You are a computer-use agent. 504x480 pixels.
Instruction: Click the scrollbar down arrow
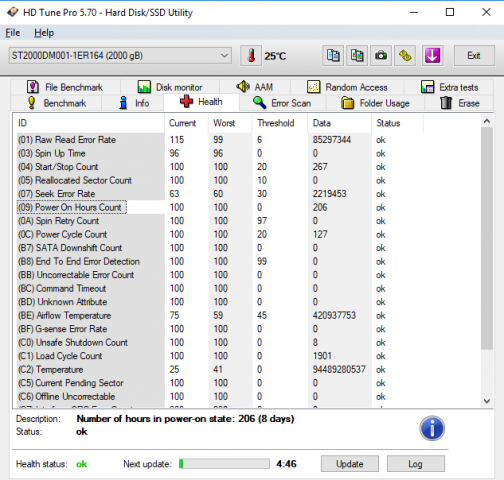tap(487, 401)
